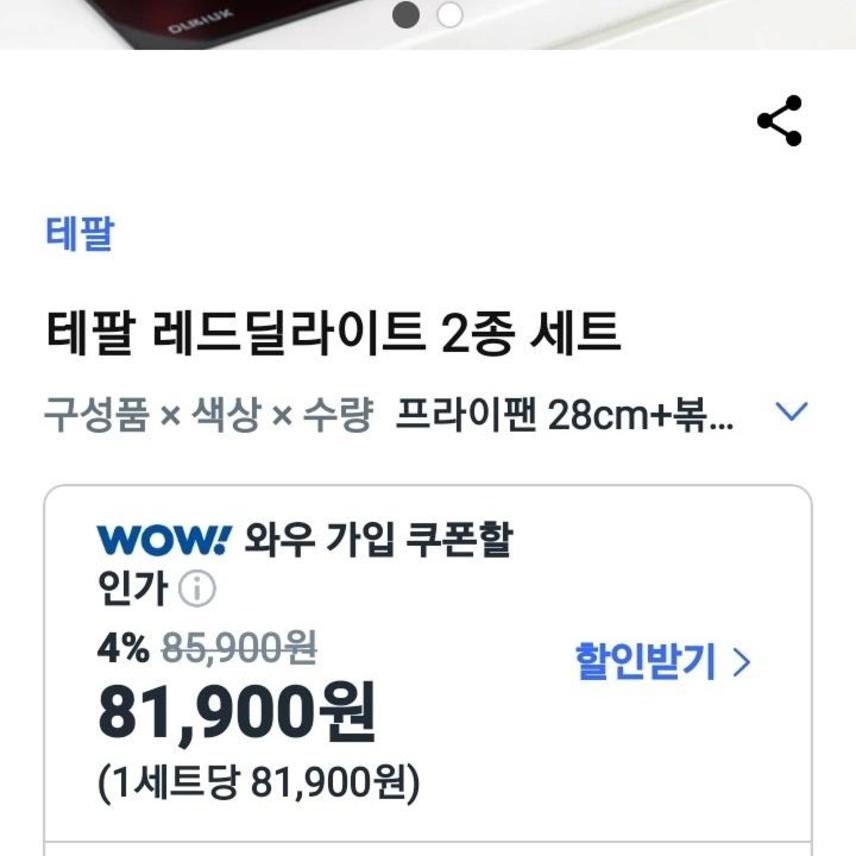Click the 1세트당 81,900원 unit price

click(x=259, y=783)
